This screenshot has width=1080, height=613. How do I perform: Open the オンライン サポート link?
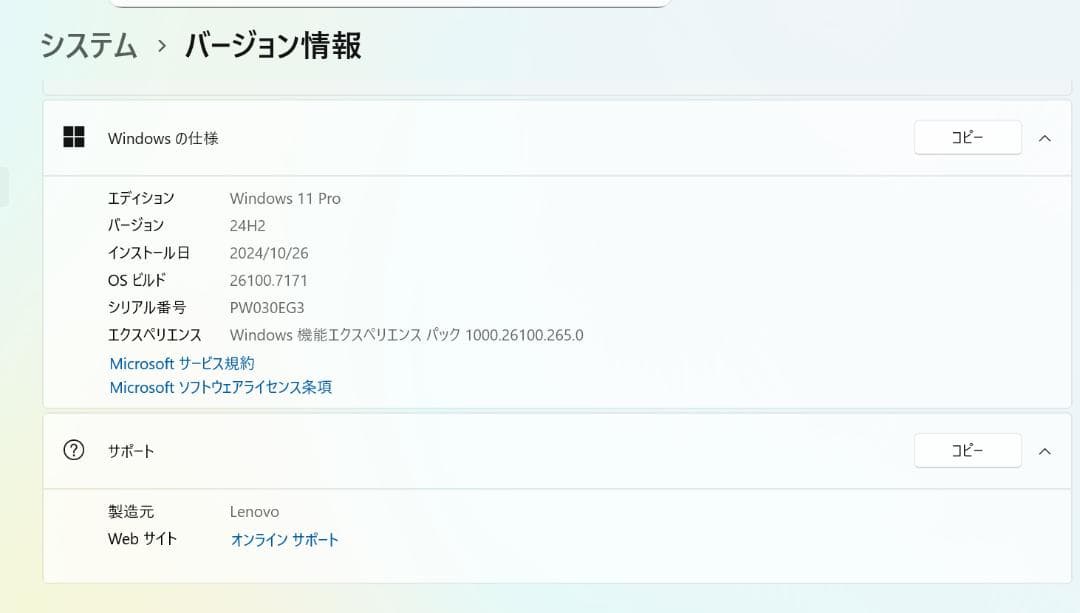coord(285,539)
